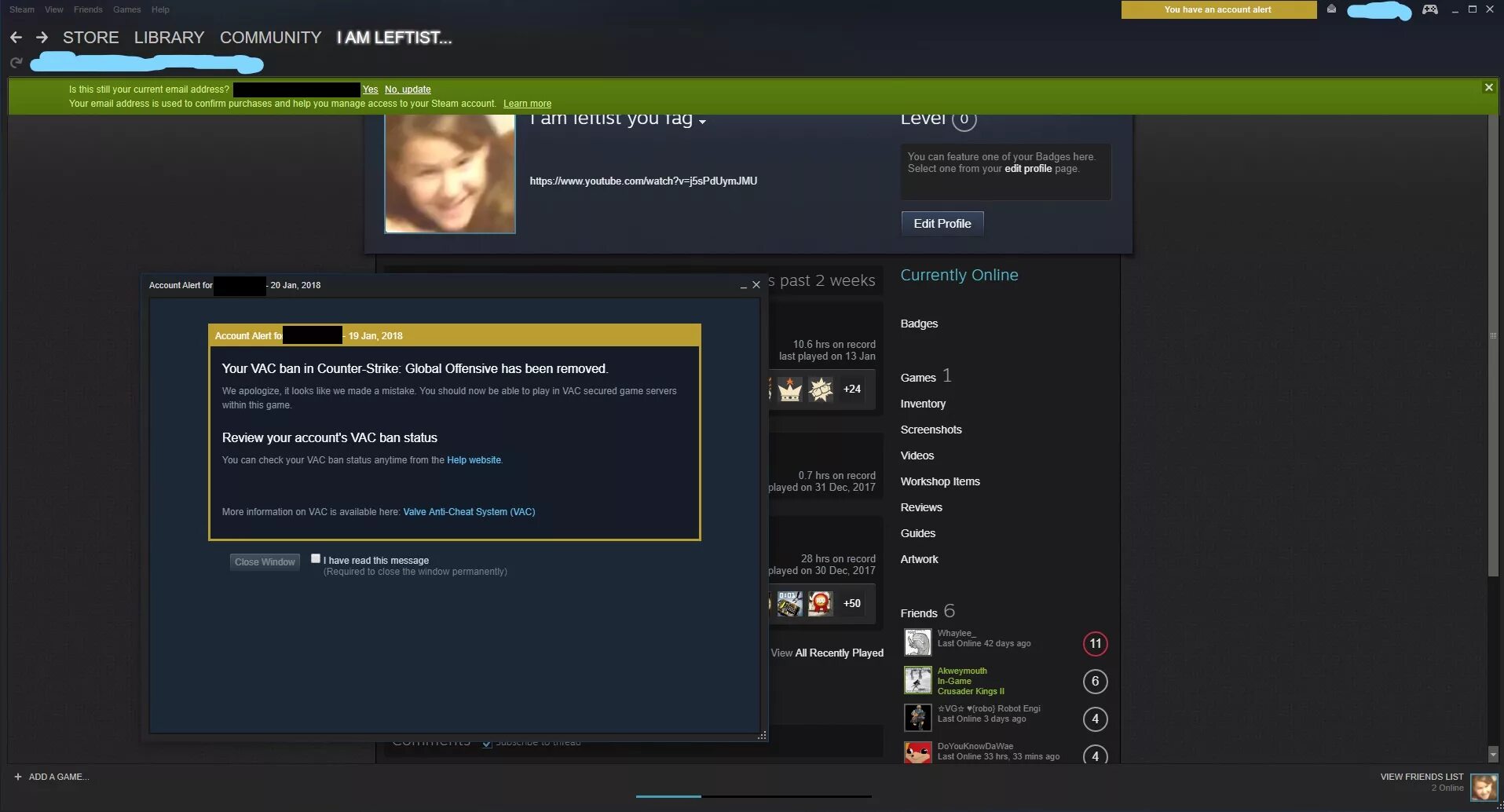Open DoYouKnowDaWae friend avatar
The width and height of the screenshot is (1504, 812).
(917, 753)
